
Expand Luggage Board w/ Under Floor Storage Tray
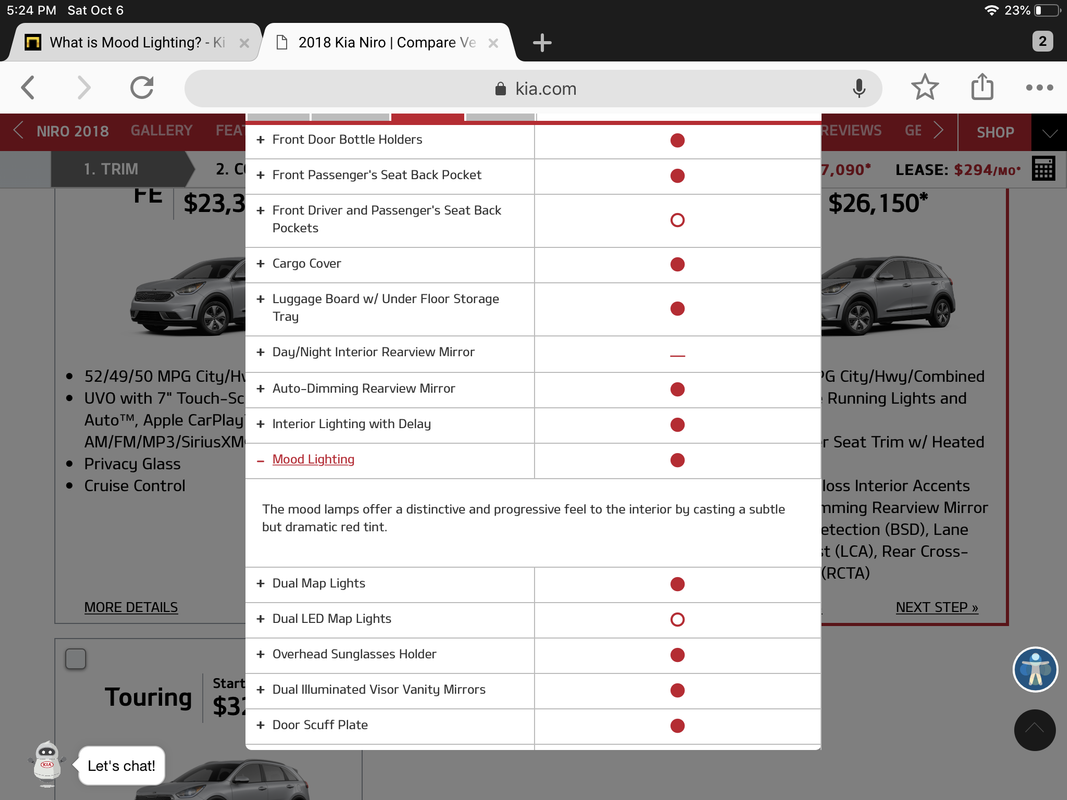click(260, 299)
